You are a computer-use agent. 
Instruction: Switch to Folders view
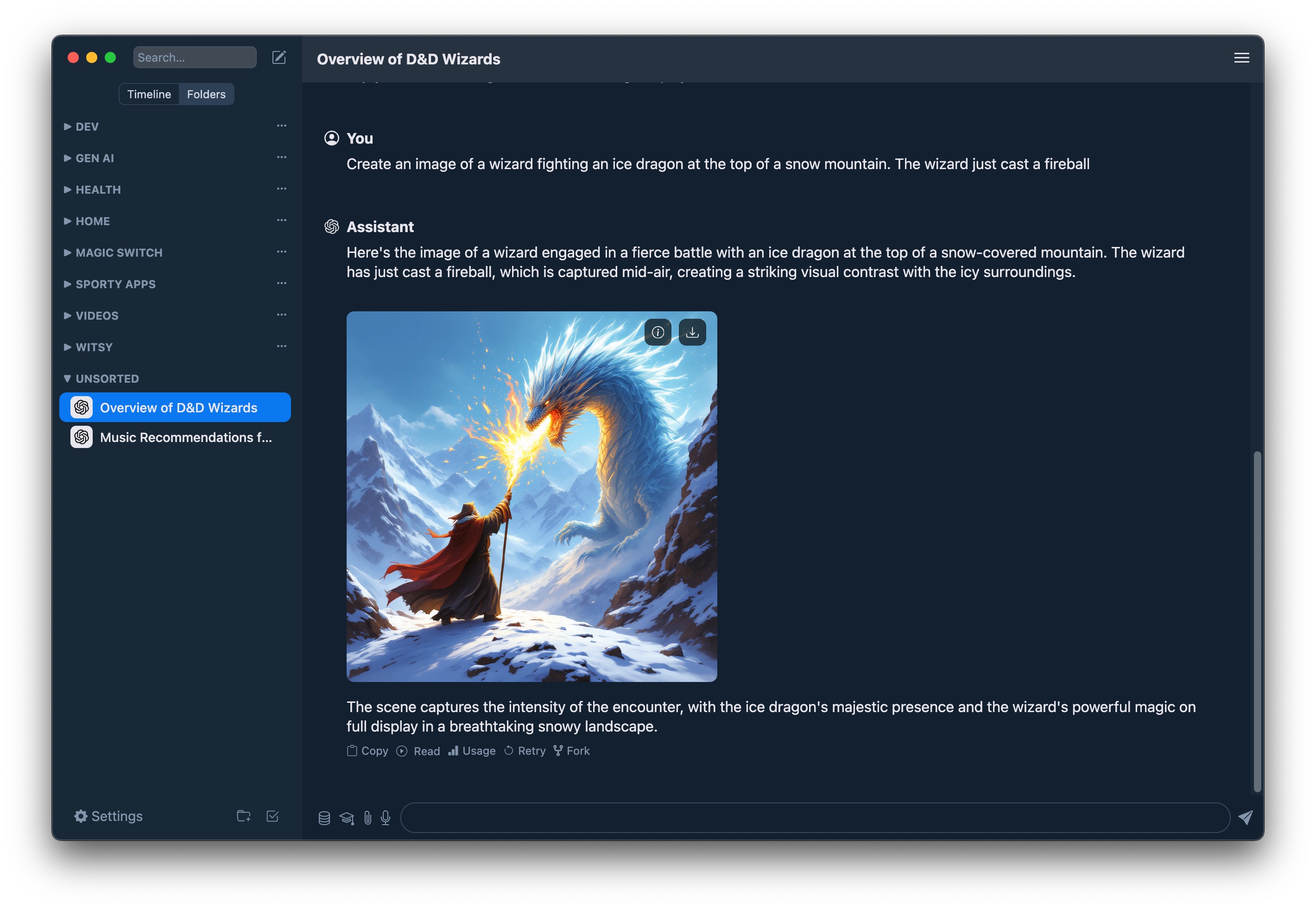(206, 95)
